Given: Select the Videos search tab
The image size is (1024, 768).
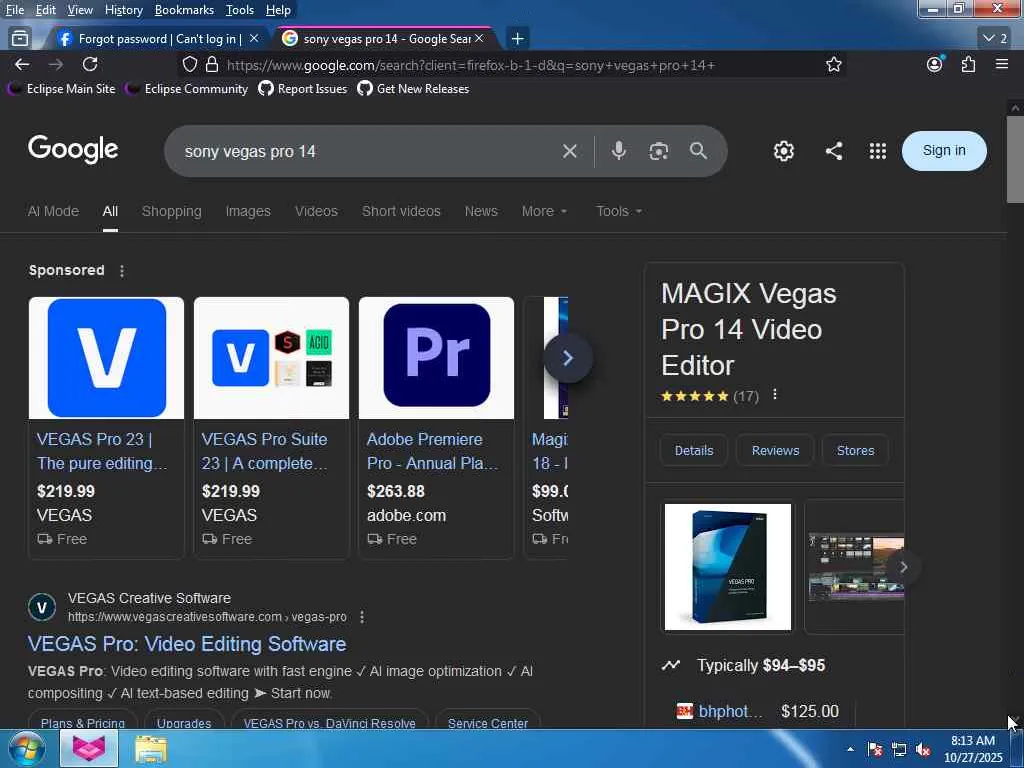Looking at the screenshot, I should (x=316, y=211).
